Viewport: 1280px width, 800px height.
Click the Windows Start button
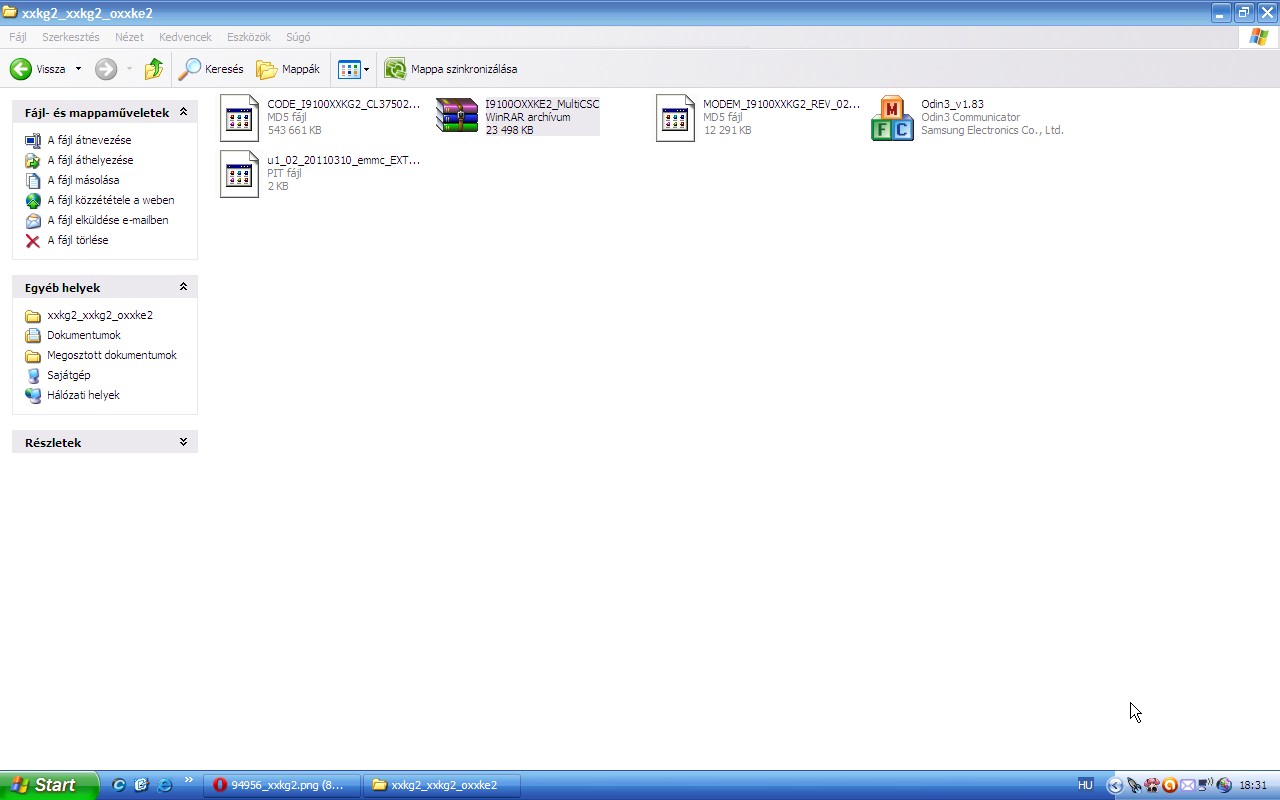(49, 785)
